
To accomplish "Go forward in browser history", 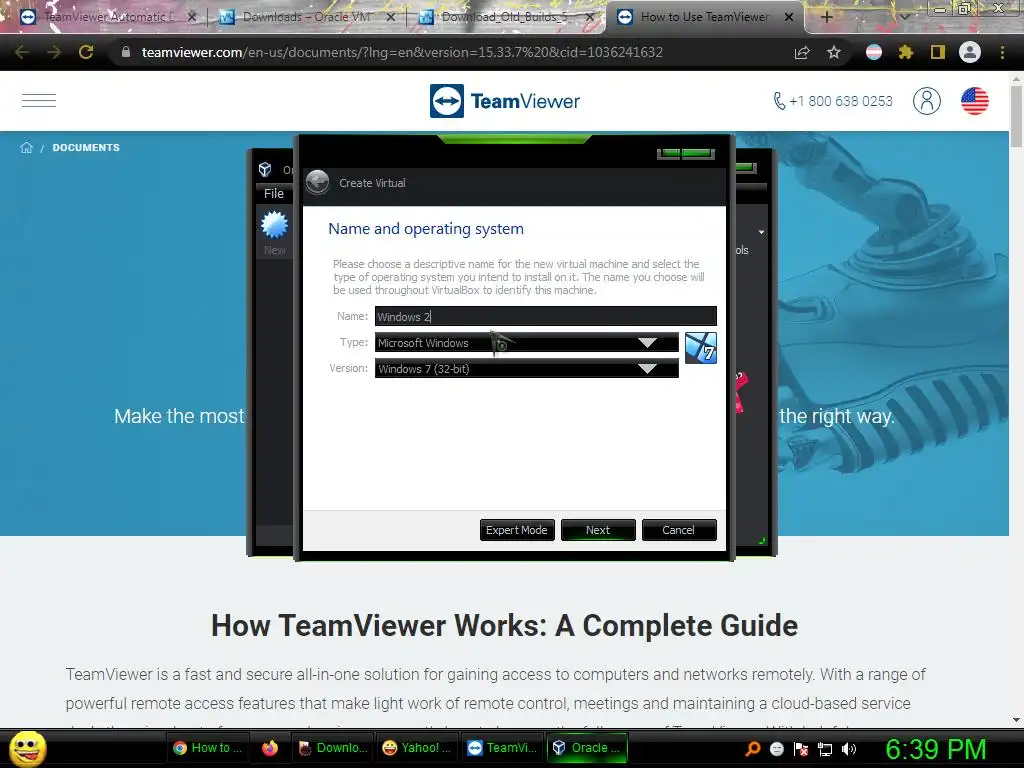I will pyautogui.click(x=54, y=52).
